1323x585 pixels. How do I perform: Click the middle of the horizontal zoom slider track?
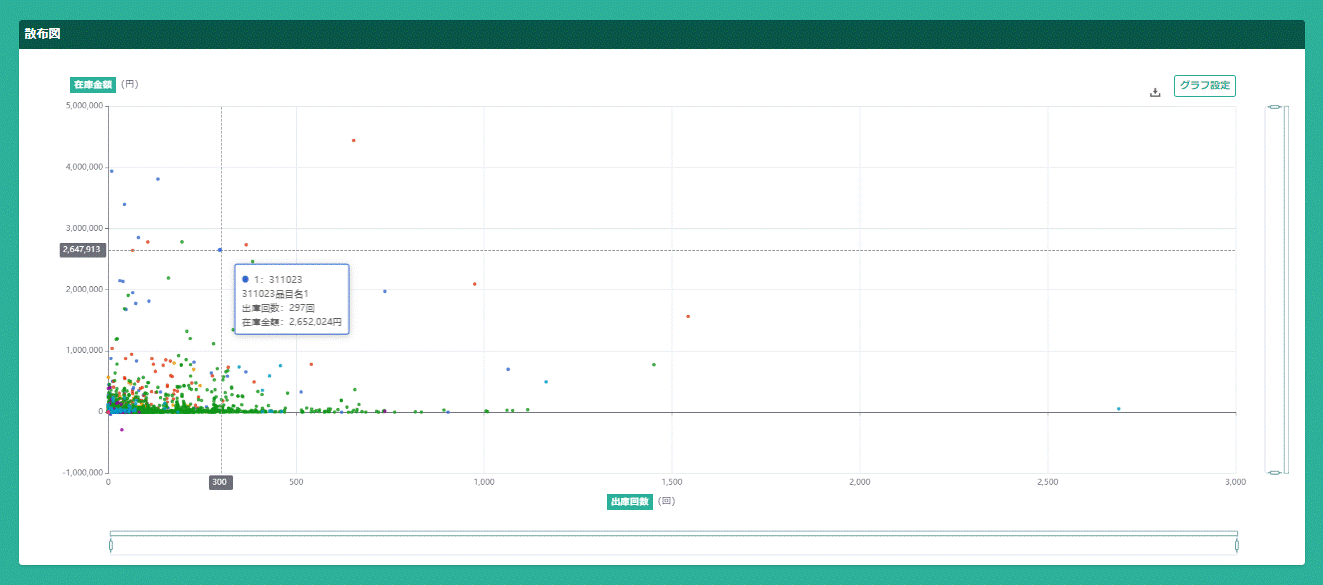673,545
